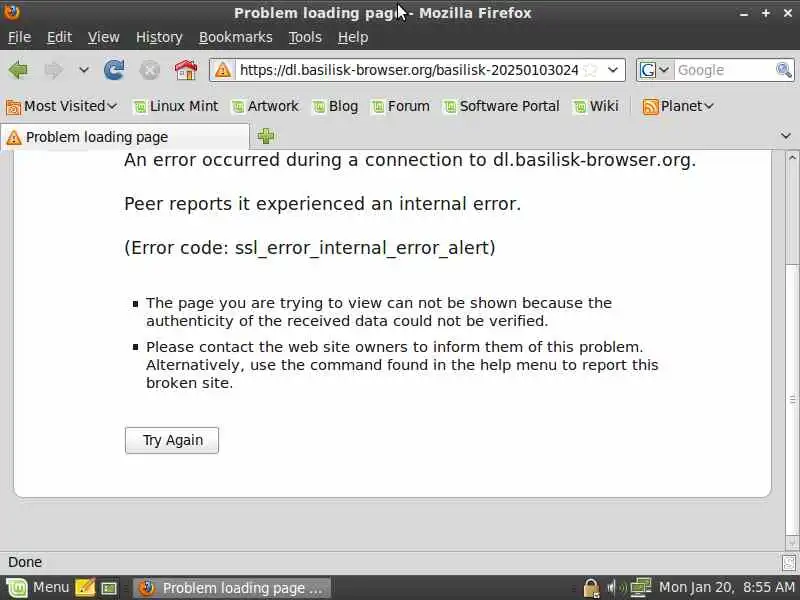Click the error code ssl_error_internal_error_alert text

310,248
